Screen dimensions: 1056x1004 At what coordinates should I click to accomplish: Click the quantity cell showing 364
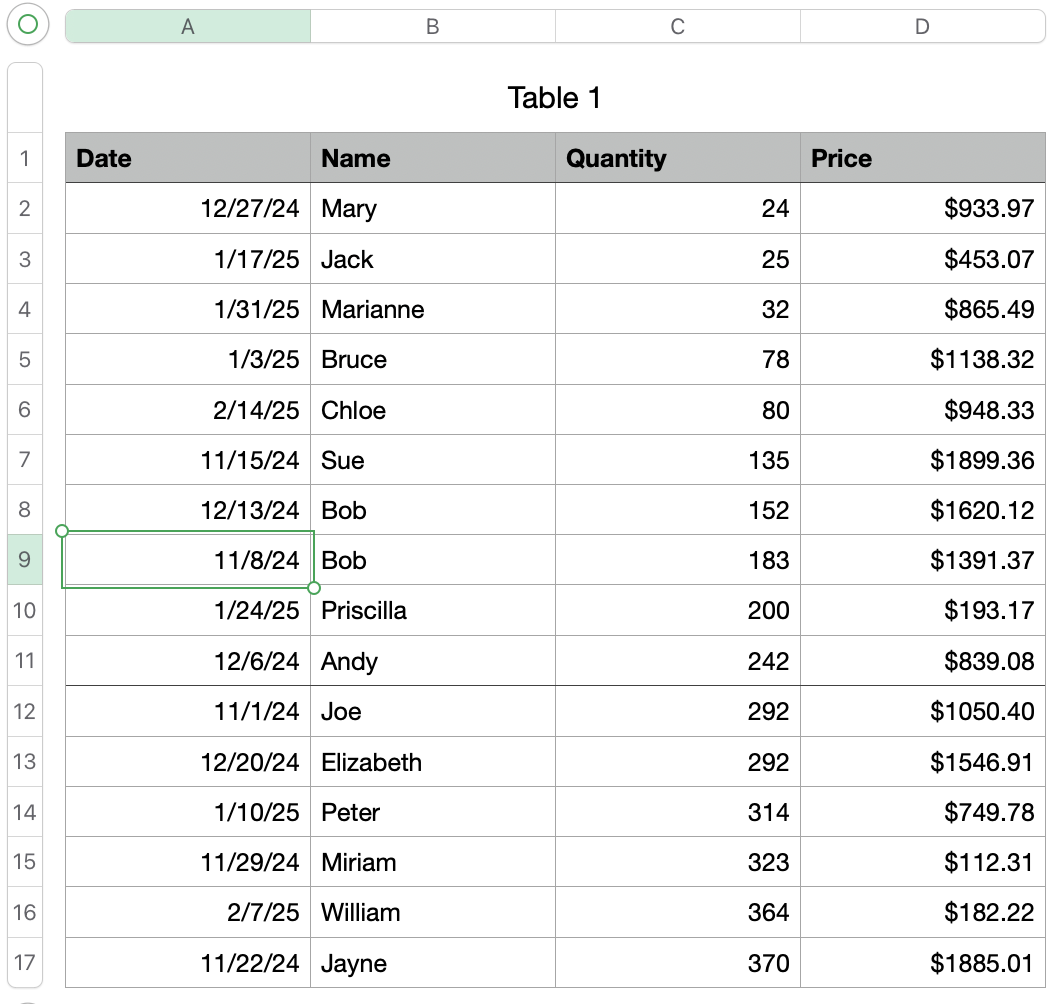click(678, 912)
